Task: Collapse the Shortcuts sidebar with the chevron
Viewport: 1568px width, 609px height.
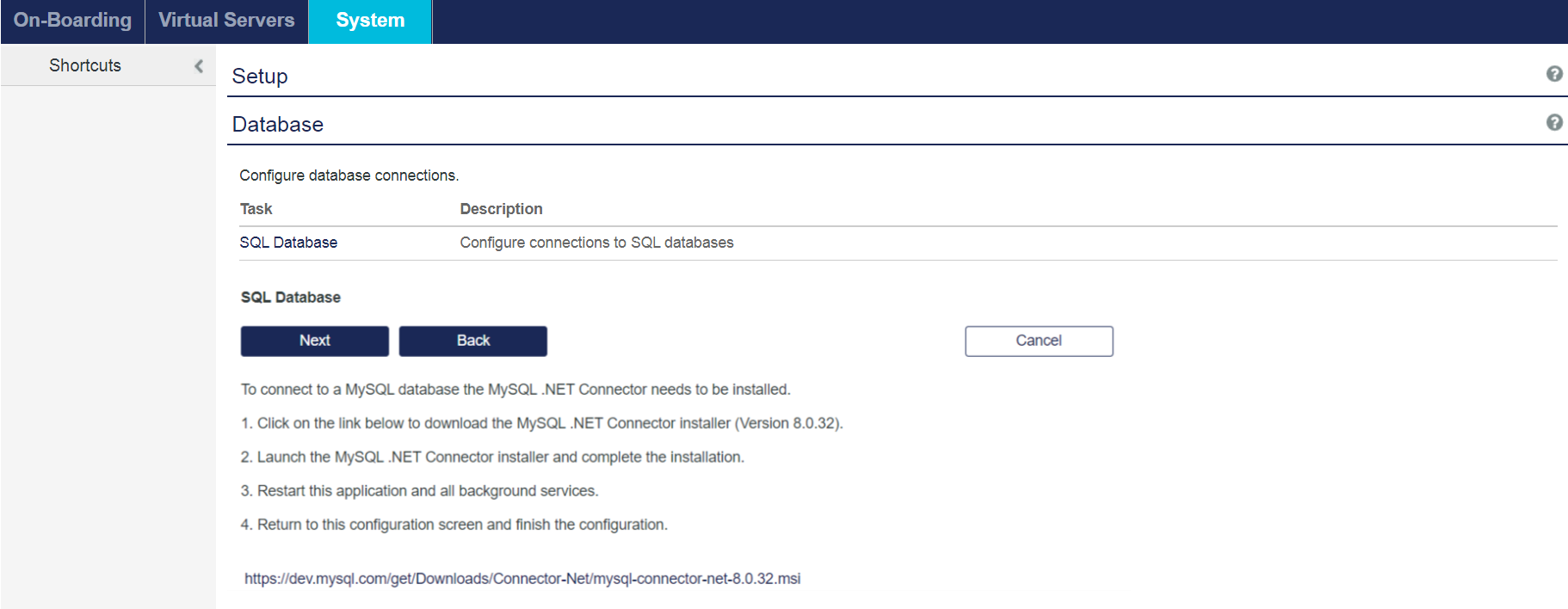Action: 199,66
